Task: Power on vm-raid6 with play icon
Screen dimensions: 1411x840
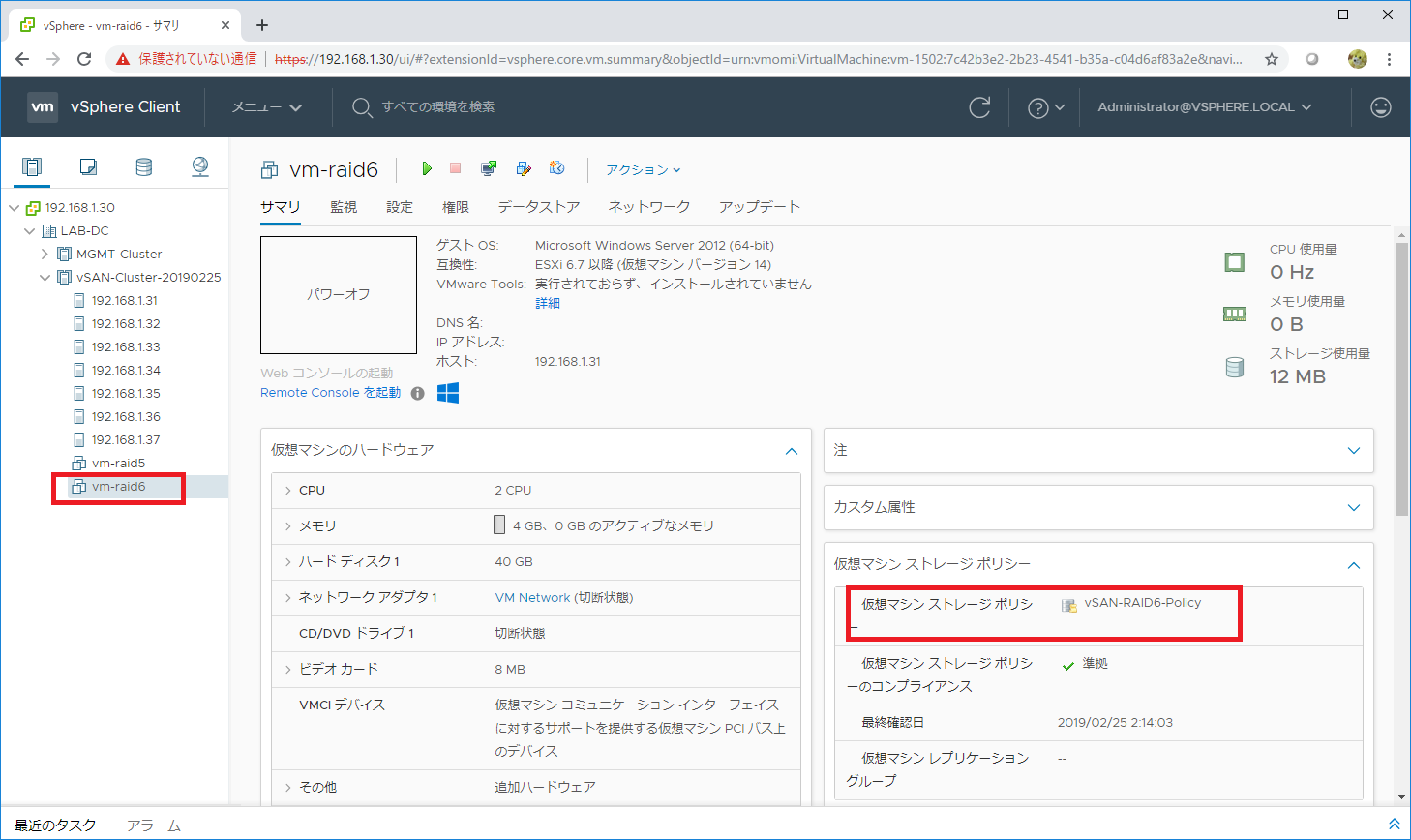Action: (426, 168)
